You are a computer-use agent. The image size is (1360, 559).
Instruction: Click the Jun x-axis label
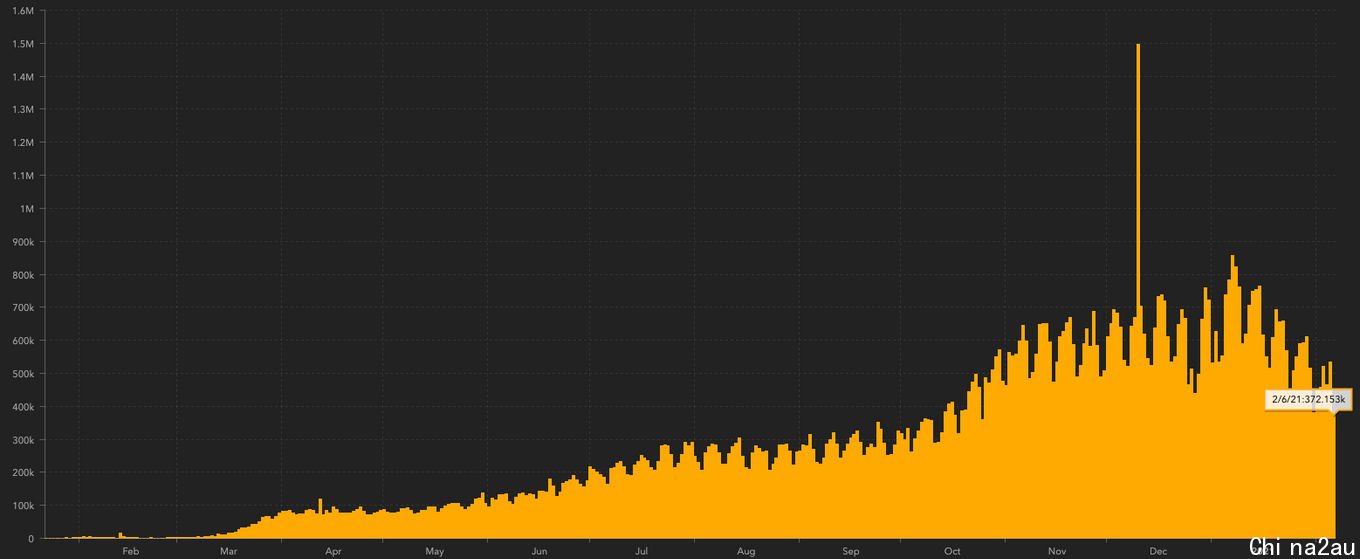[x=540, y=551]
